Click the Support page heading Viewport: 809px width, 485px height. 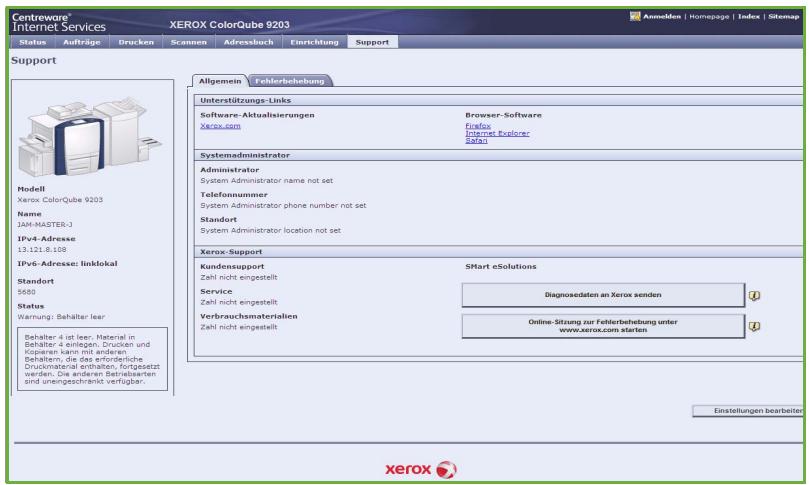(x=34, y=60)
